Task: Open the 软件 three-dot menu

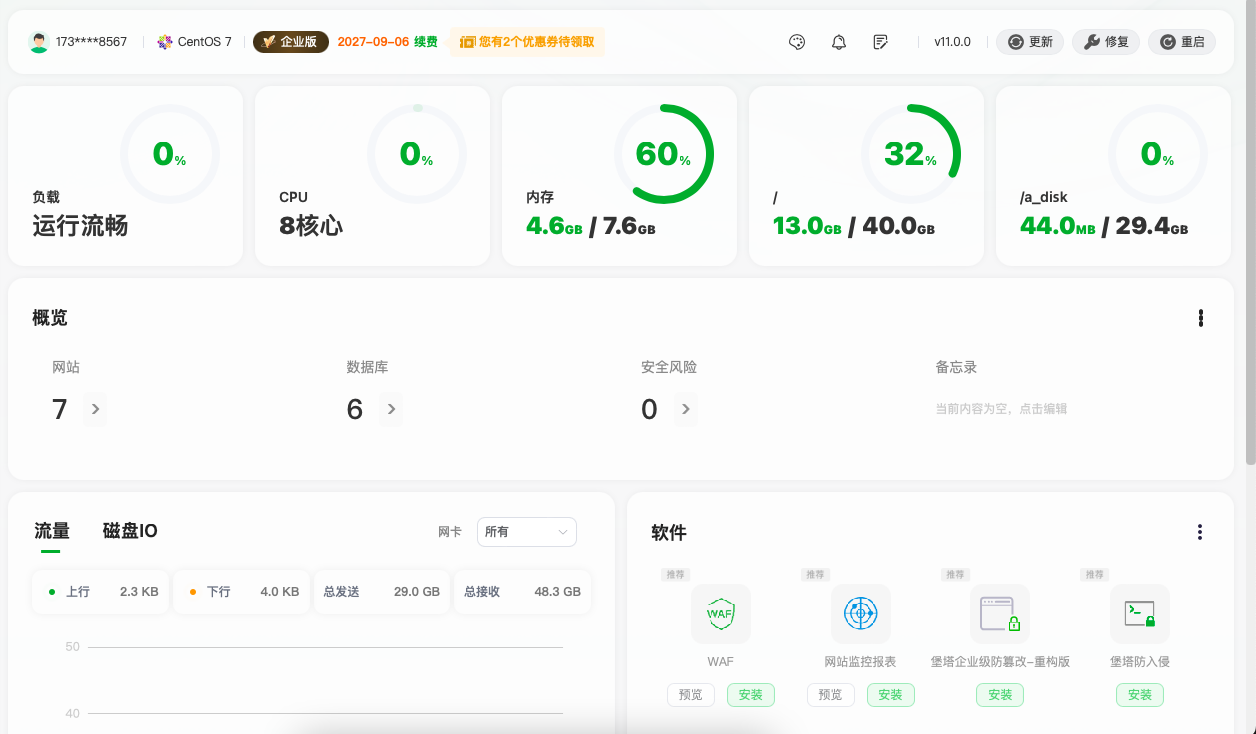Action: click(1200, 532)
